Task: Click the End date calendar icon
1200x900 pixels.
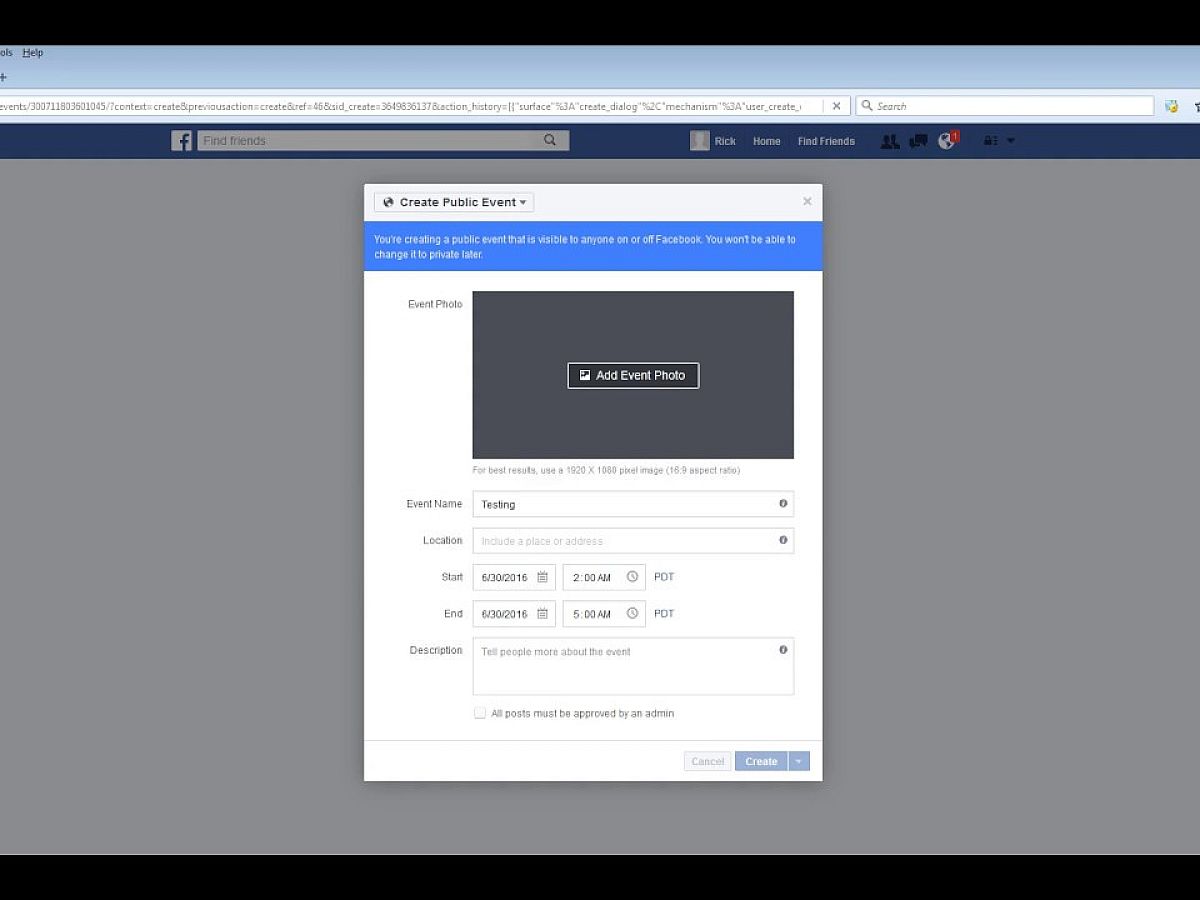Action: click(542, 614)
